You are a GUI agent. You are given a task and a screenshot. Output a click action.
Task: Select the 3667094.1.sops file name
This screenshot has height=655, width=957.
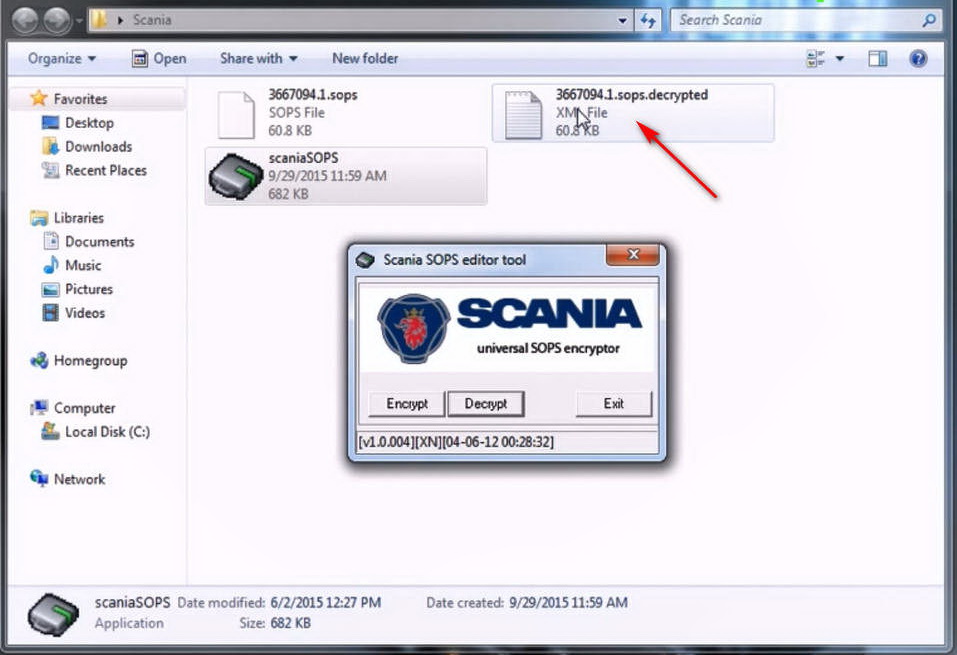pyautogui.click(x=313, y=95)
